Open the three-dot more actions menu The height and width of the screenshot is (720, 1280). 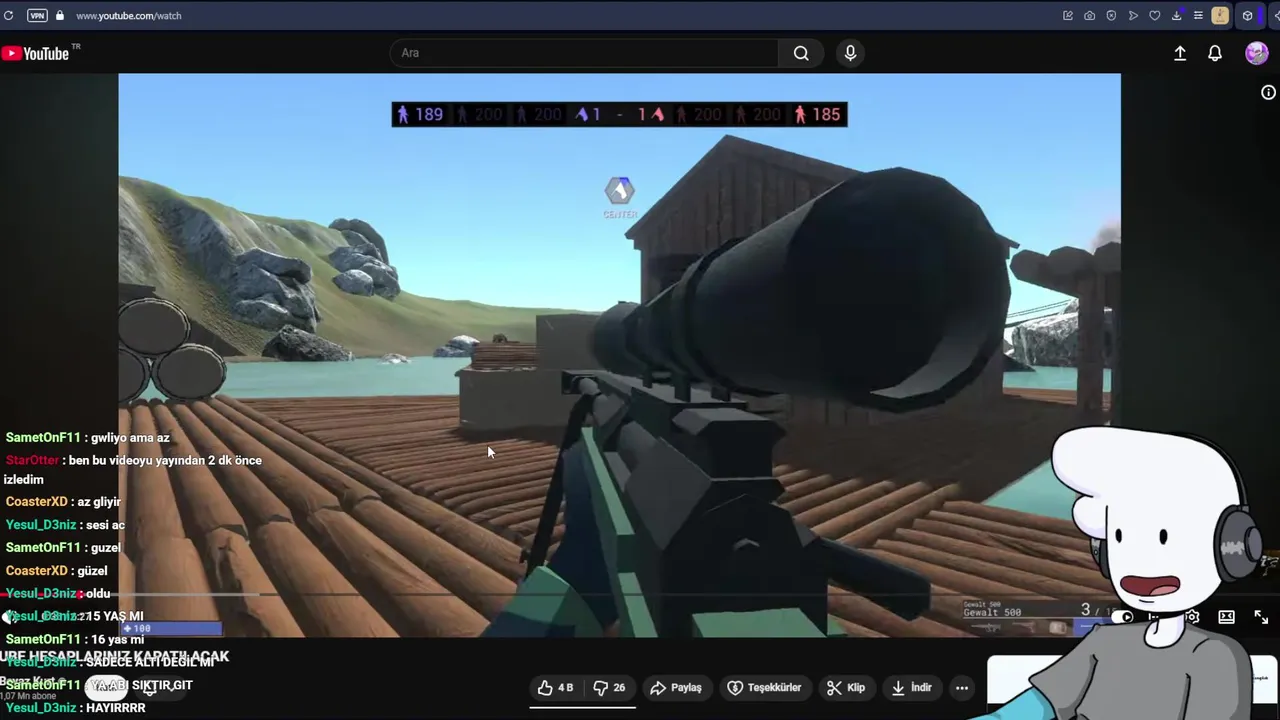click(961, 688)
